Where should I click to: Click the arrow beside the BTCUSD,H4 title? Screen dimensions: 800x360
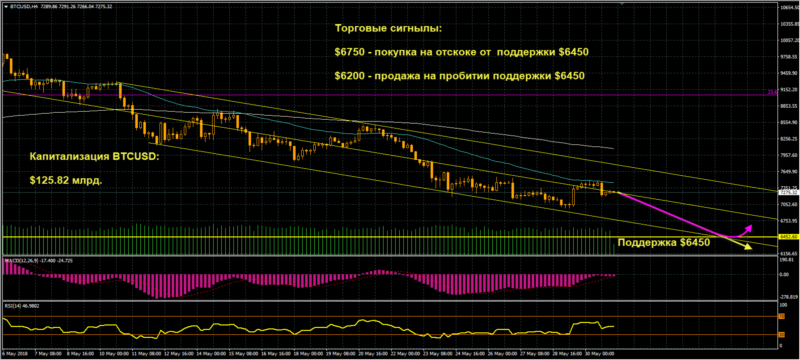click(x=6, y=6)
